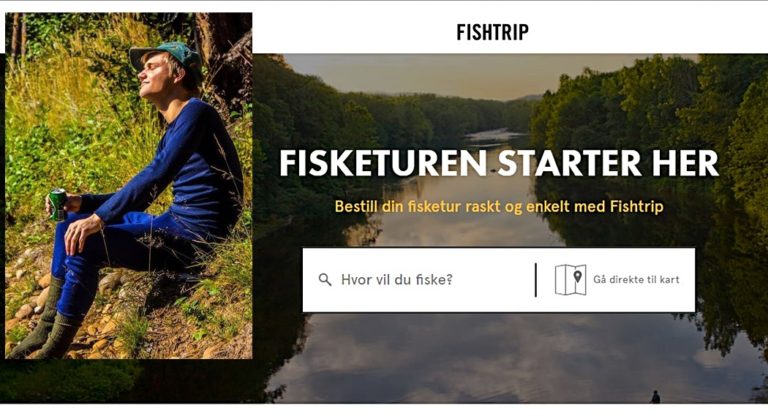Click the wading angler silhouette in the river
768x419 pixels.
point(655,397)
